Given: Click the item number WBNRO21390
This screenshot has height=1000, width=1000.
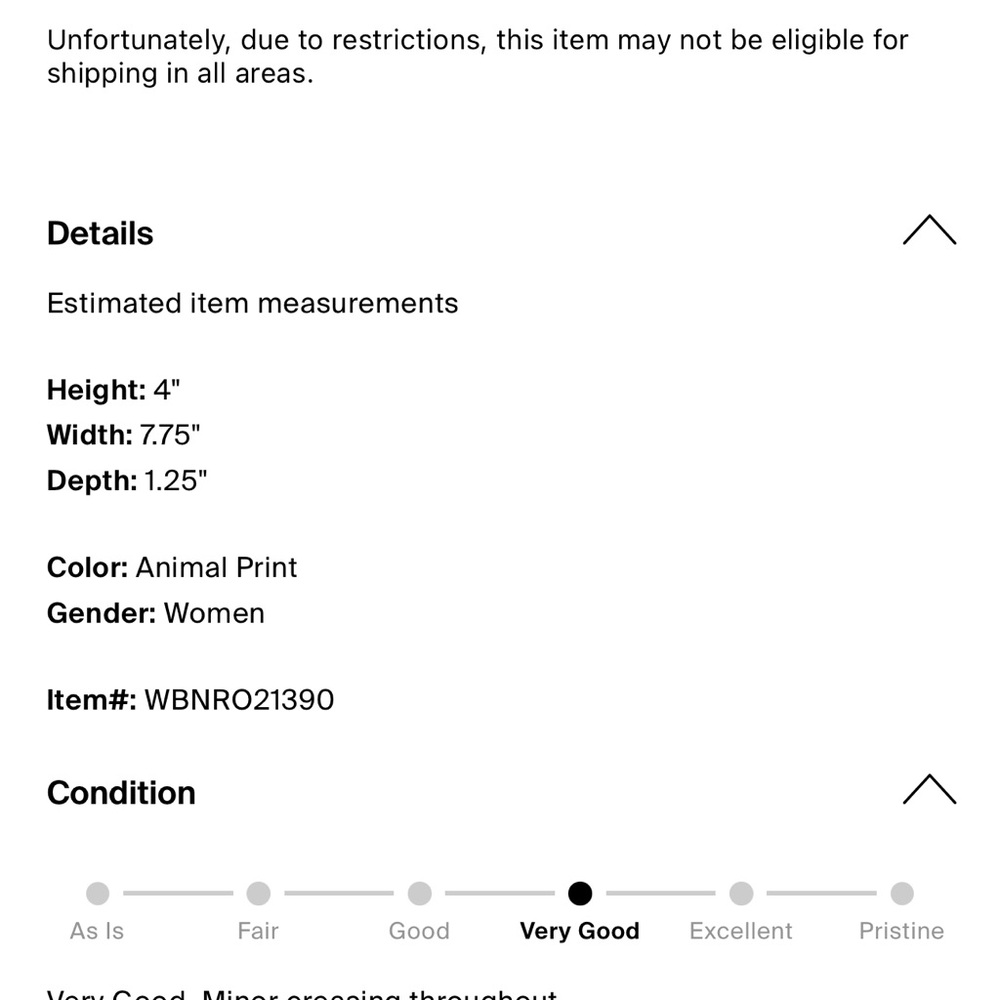Looking at the screenshot, I should (x=239, y=700).
